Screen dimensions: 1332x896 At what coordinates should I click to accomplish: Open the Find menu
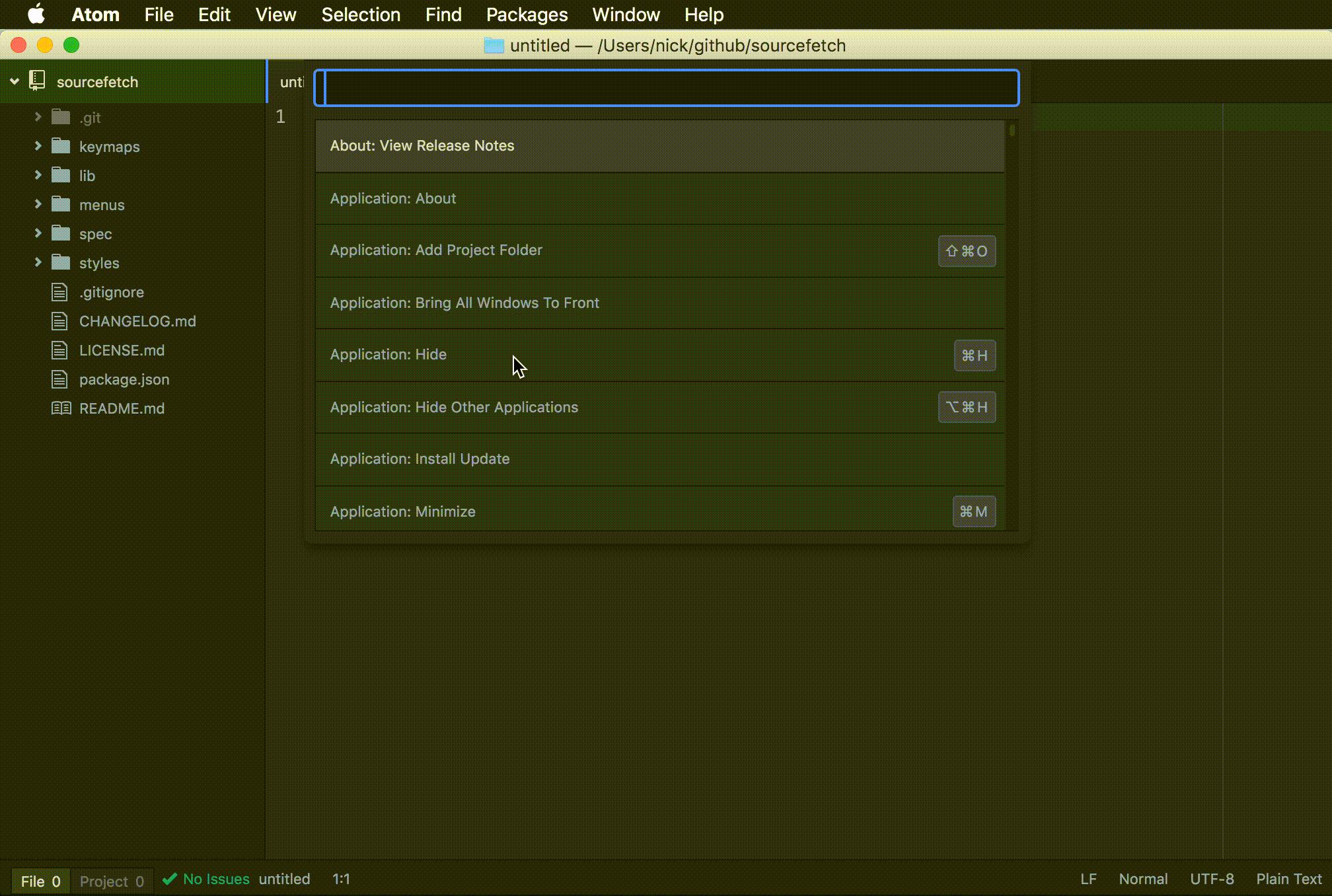click(x=443, y=15)
